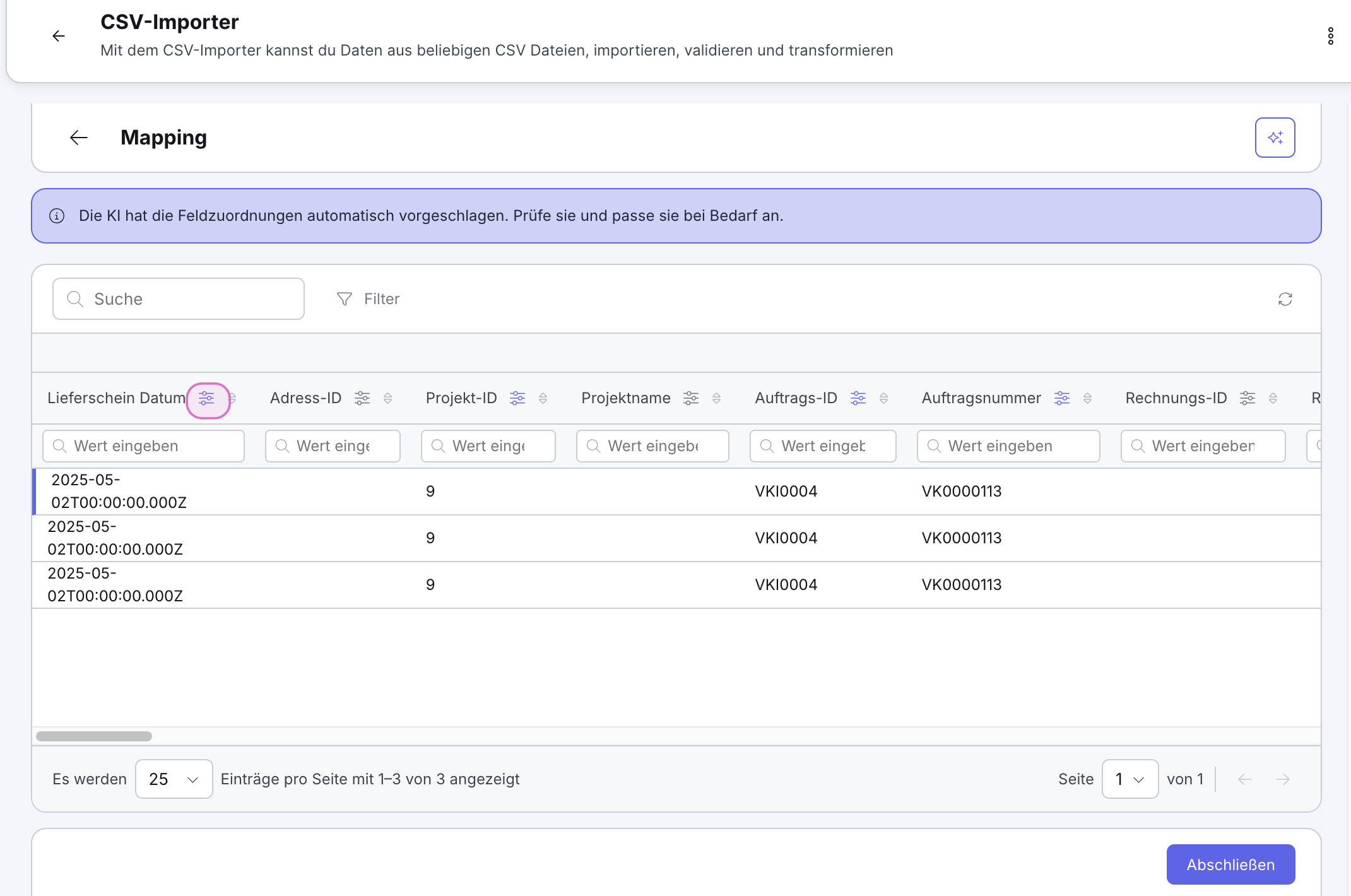Open the Seite page number dropdown
The width and height of the screenshot is (1351, 896).
[x=1130, y=779]
